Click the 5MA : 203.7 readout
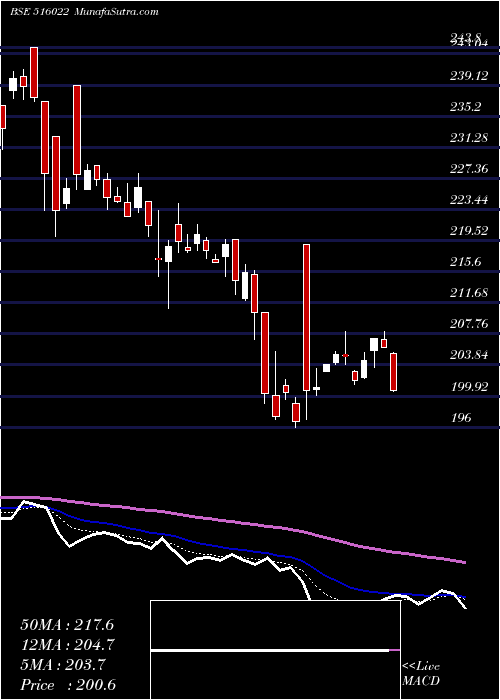 point(62,665)
